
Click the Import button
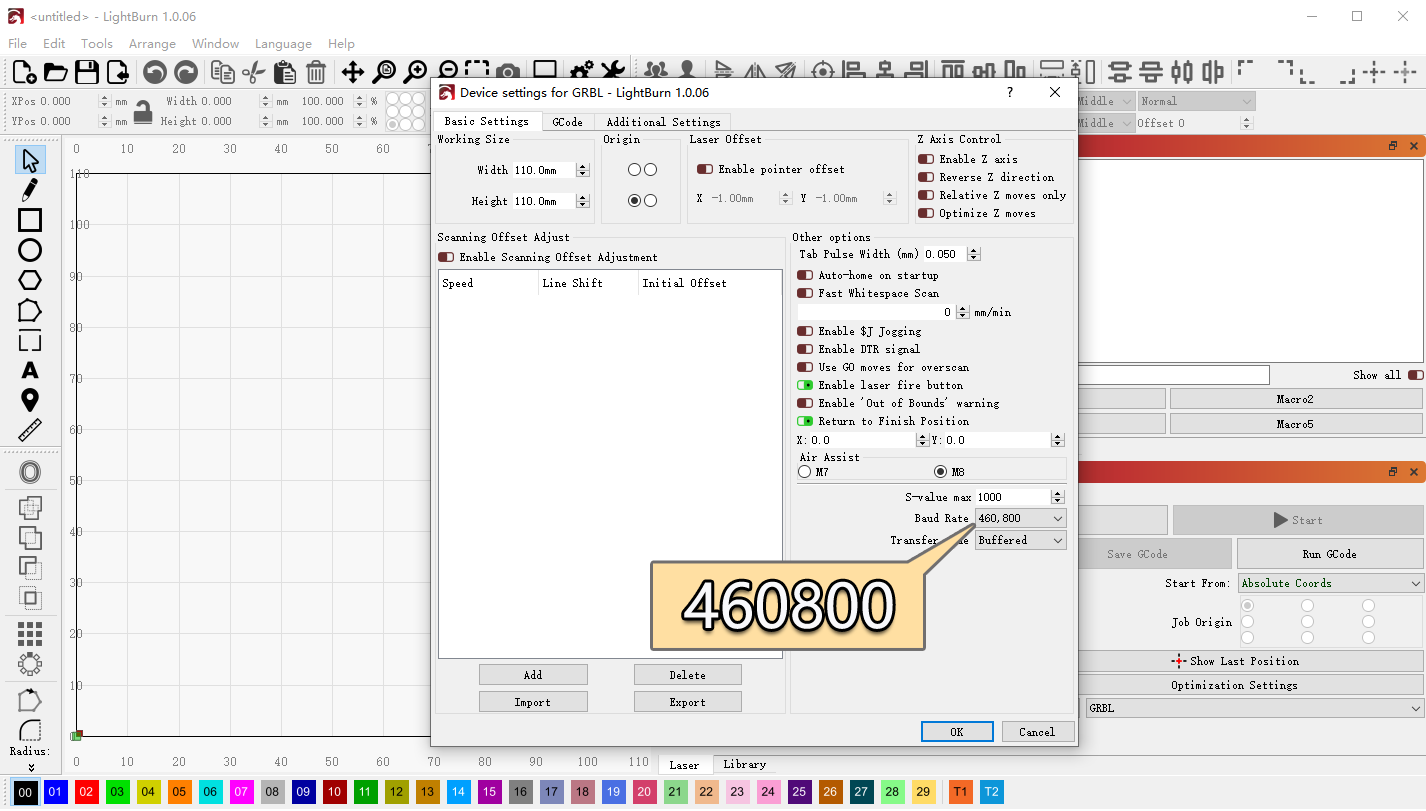pos(533,702)
